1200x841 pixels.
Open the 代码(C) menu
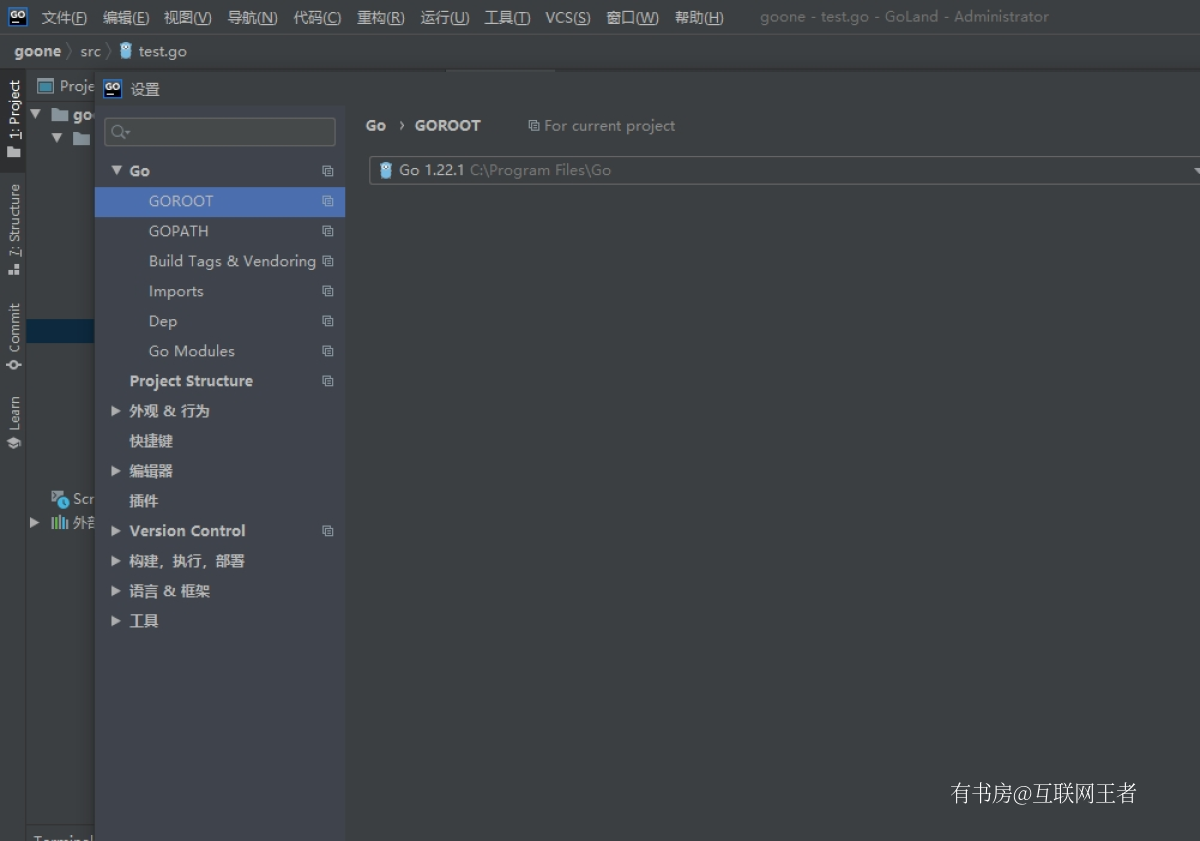pyautogui.click(x=317, y=18)
